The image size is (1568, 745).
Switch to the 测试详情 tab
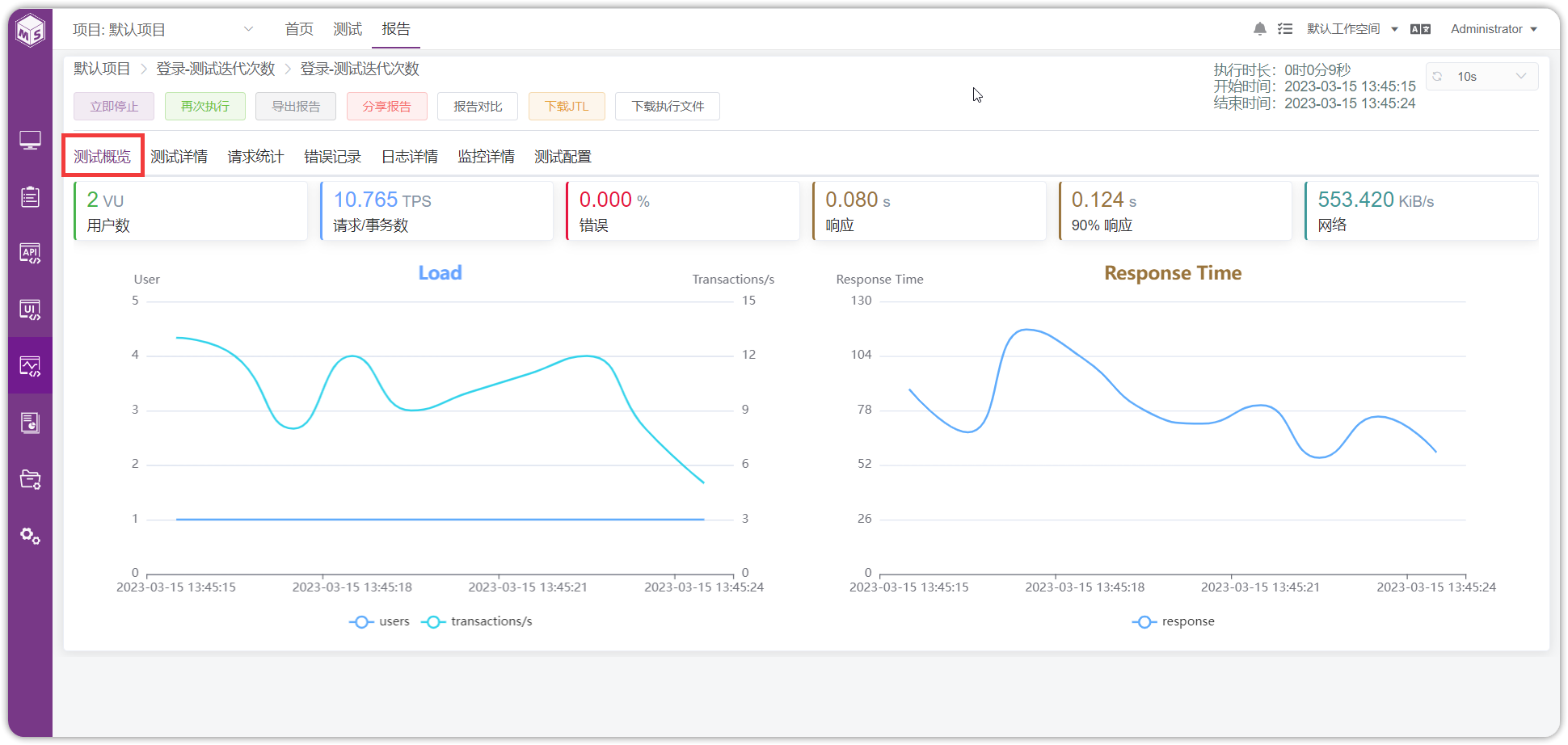(179, 157)
